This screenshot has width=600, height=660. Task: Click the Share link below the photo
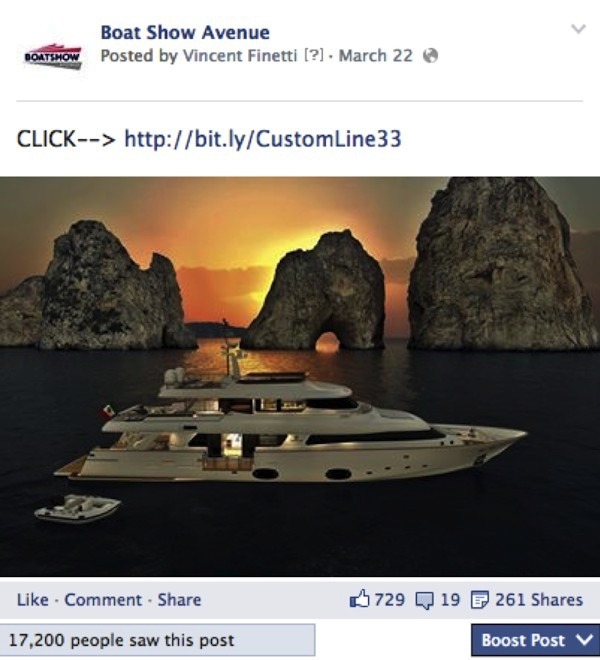(x=179, y=600)
